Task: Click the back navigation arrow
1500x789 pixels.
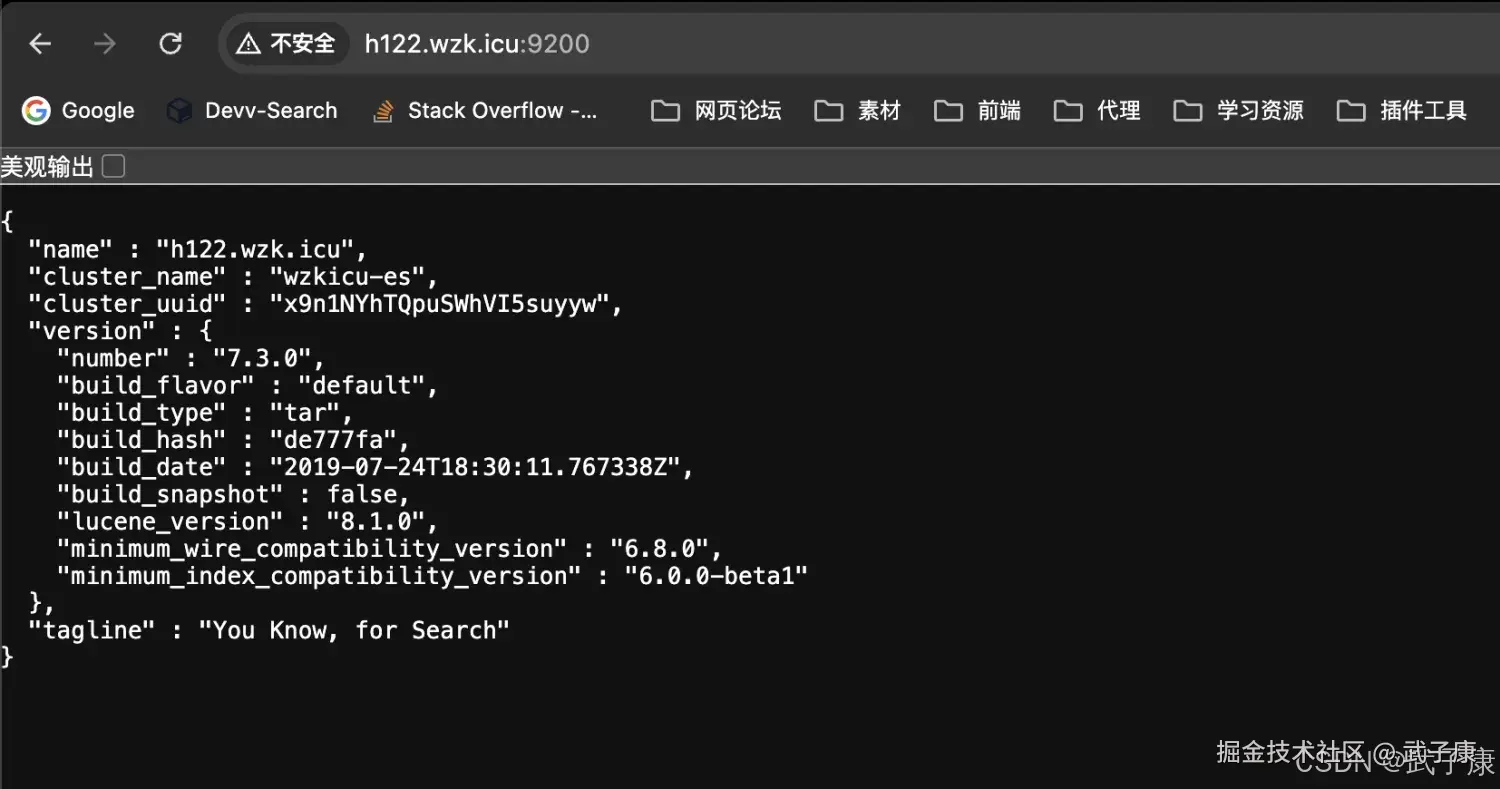Action: [39, 43]
